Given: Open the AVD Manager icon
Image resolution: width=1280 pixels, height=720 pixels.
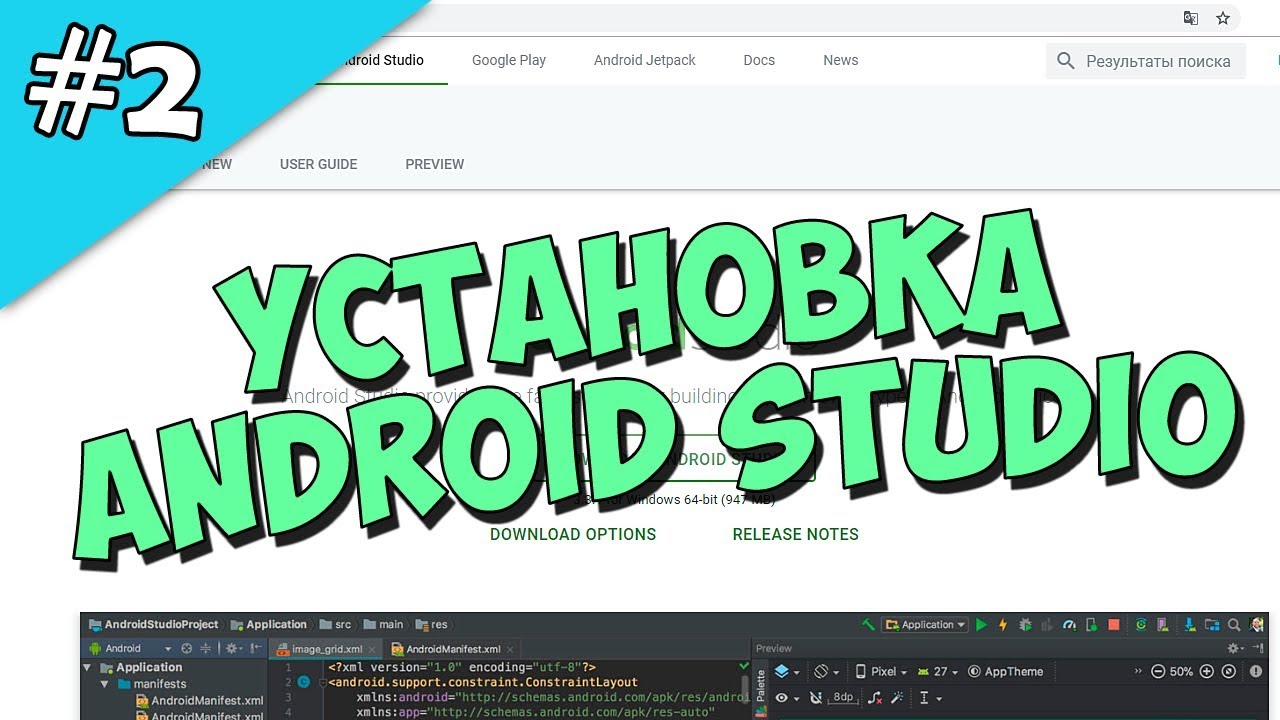Looking at the screenshot, I should [1162, 625].
